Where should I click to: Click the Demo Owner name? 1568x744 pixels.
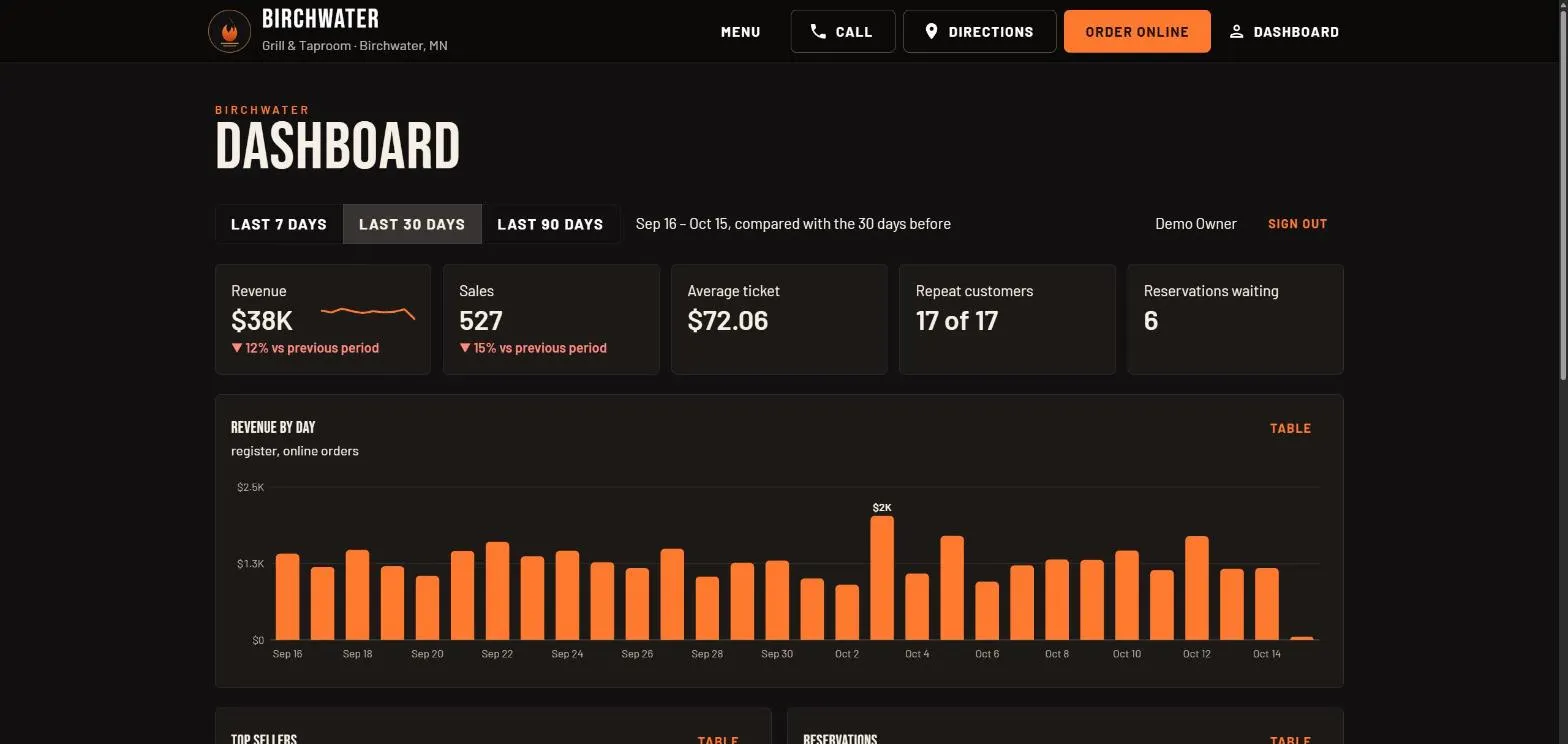(x=1196, y=224)
